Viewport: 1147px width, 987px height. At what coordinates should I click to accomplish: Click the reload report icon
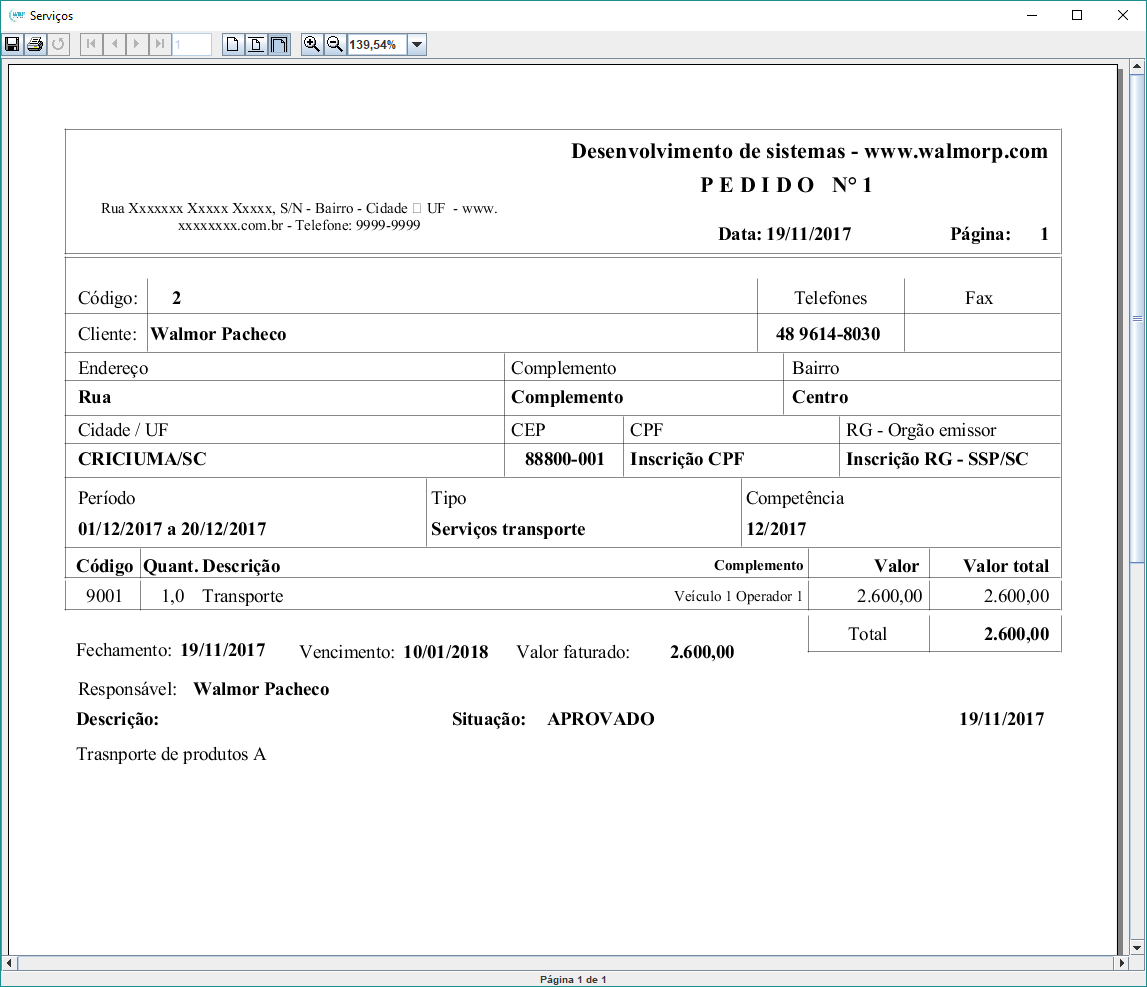click(x=58, y=45)
